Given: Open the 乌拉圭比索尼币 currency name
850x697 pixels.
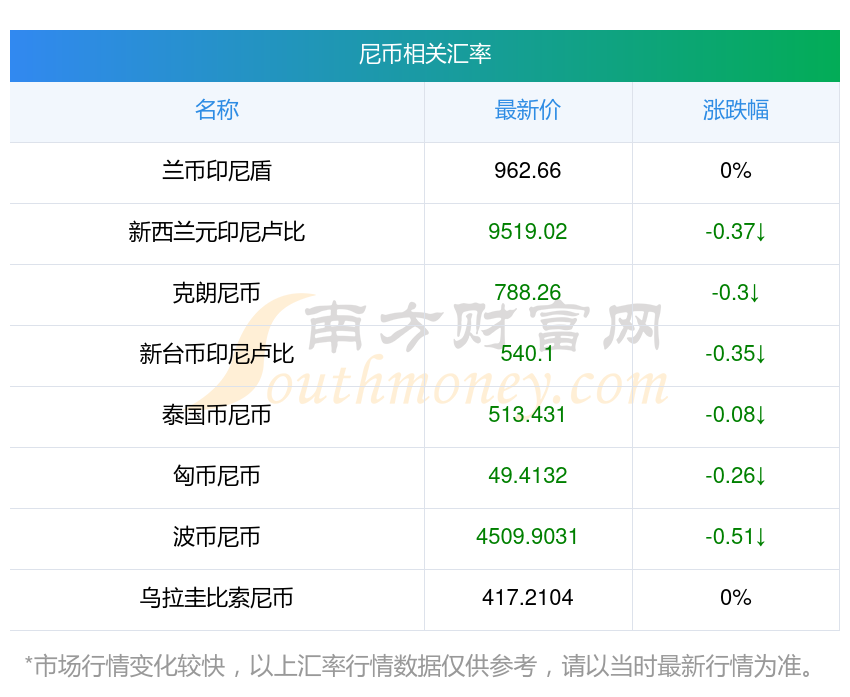Looking at the screenshot, I should tap(217, 598).
